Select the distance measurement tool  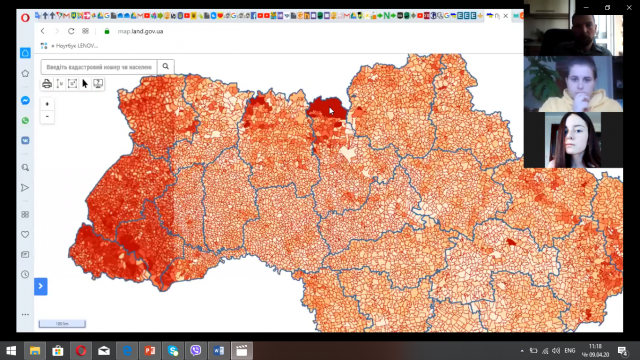[60, 84]
